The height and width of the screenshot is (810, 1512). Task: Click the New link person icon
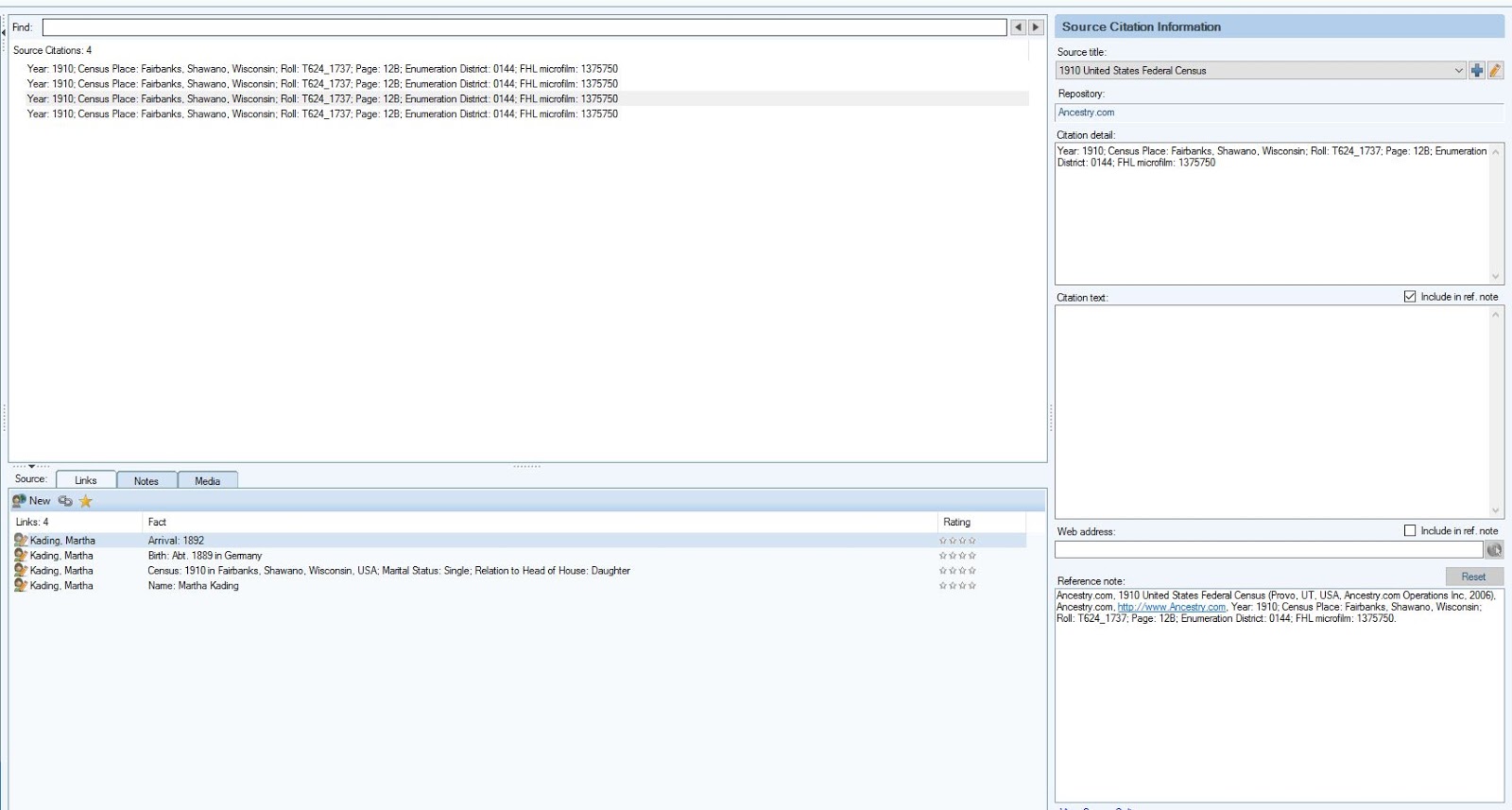pyautogui.click(x=19, y=501)
